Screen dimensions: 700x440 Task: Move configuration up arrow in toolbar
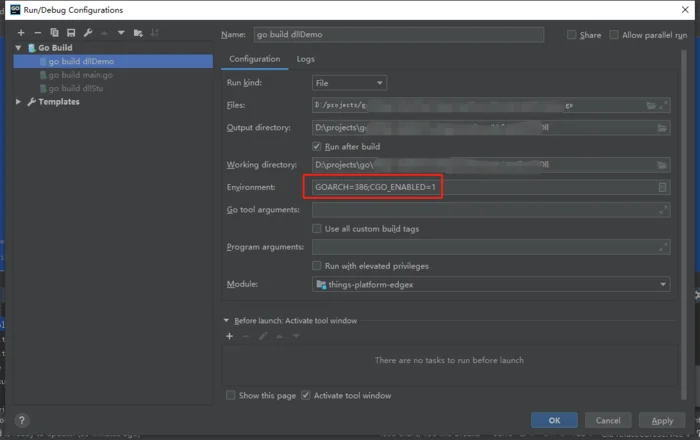(104, 33)
